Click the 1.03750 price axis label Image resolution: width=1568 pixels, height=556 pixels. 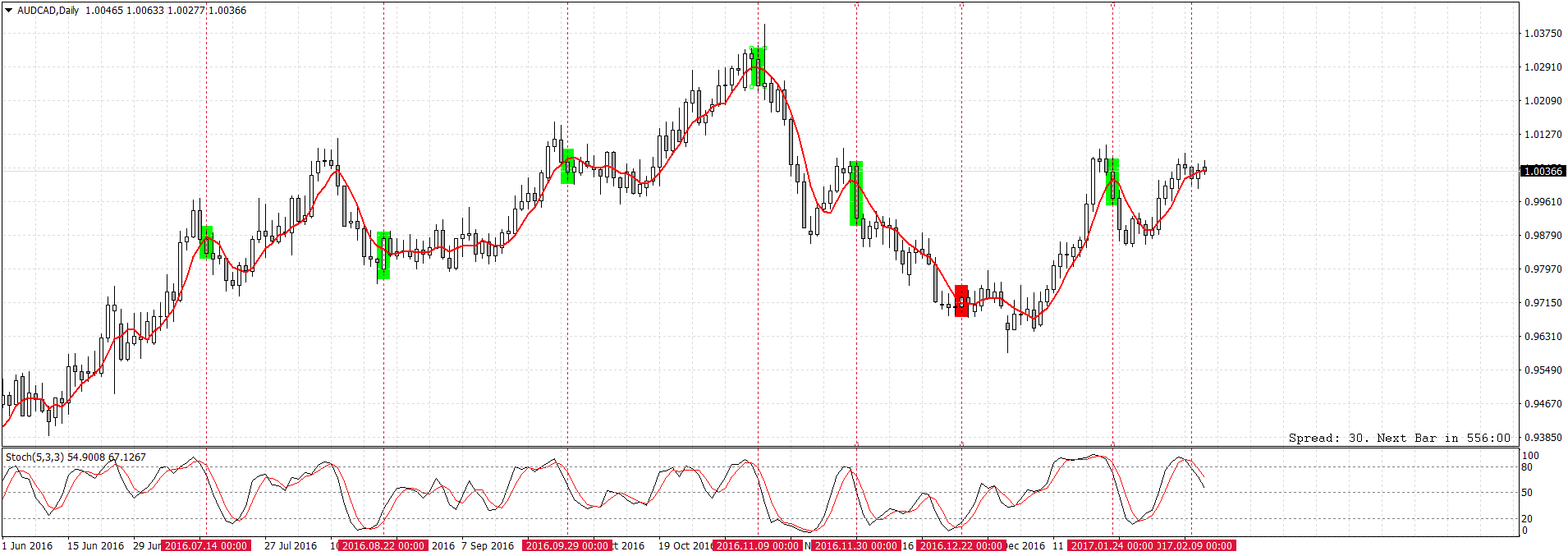pos(1543,34)
